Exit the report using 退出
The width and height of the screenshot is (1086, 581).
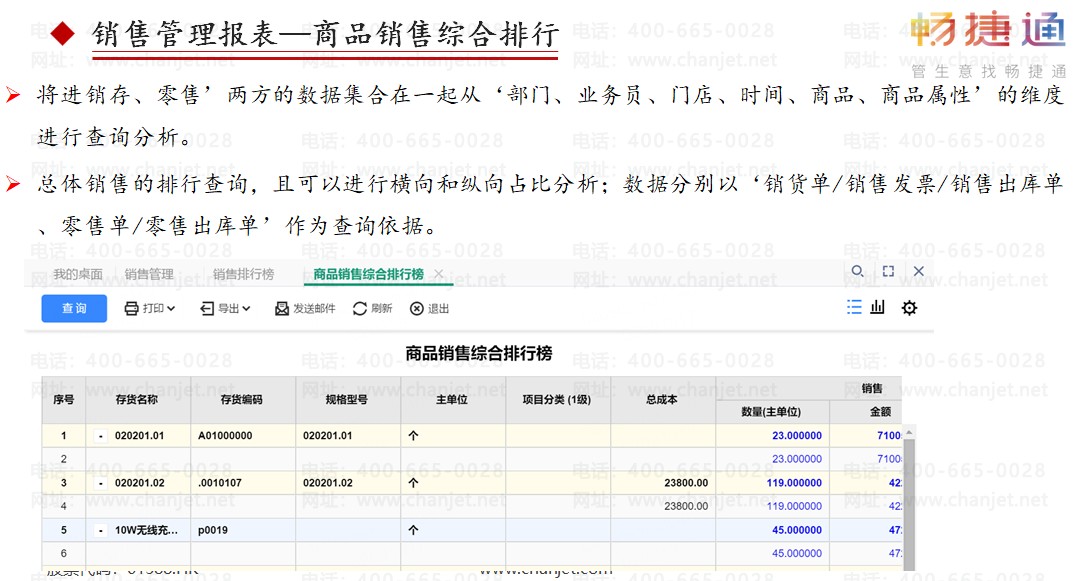(x=429, y=308)
